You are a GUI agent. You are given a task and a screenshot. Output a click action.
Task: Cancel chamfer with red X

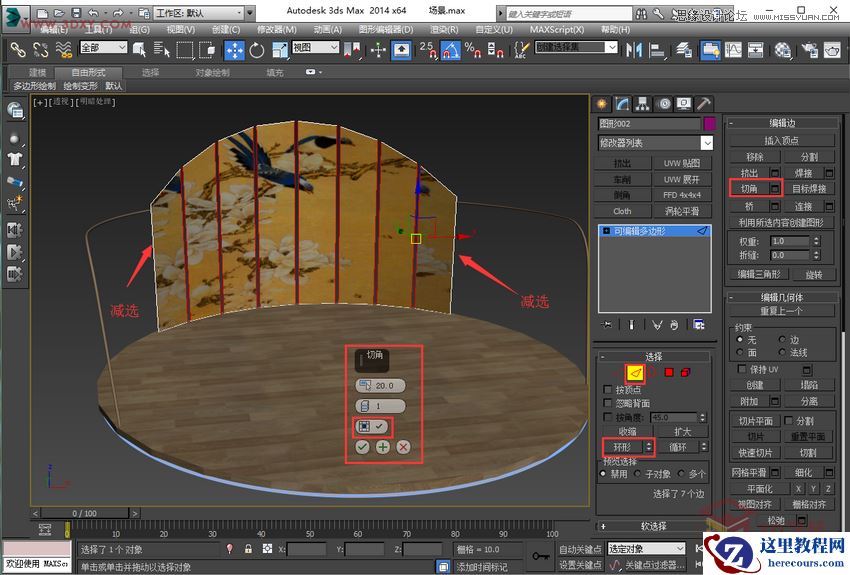(x=403, y=447)
